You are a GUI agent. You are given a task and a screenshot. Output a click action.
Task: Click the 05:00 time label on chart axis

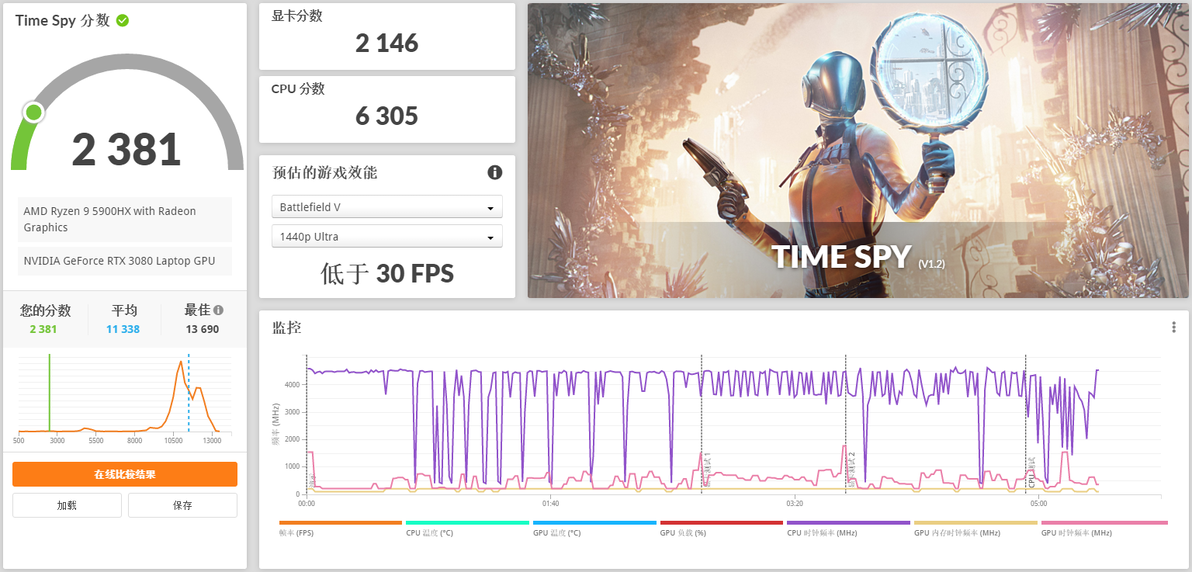pyautogui.click(x=1038, y=504)
